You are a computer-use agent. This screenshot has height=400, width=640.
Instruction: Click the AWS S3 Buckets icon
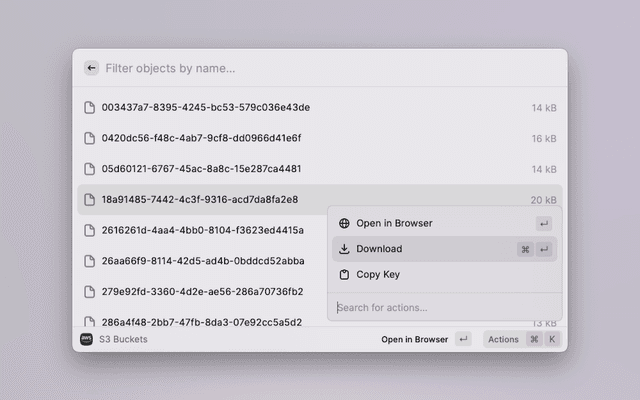click(x=86, y=339)
